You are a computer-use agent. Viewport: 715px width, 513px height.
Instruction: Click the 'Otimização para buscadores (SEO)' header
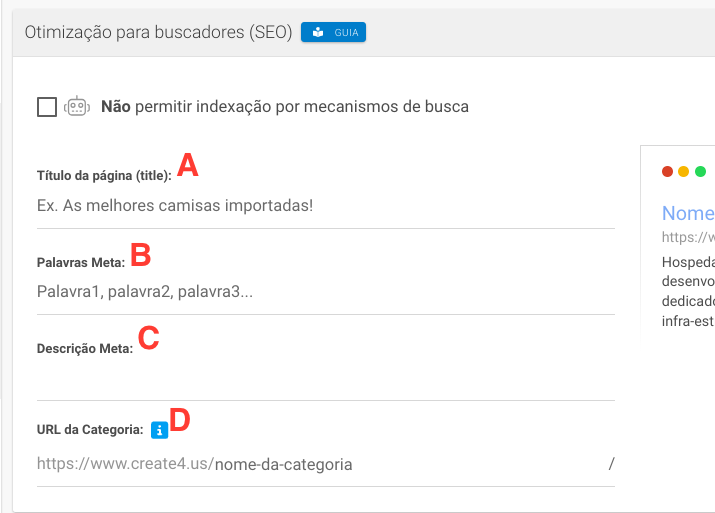[x=158, y=33]
